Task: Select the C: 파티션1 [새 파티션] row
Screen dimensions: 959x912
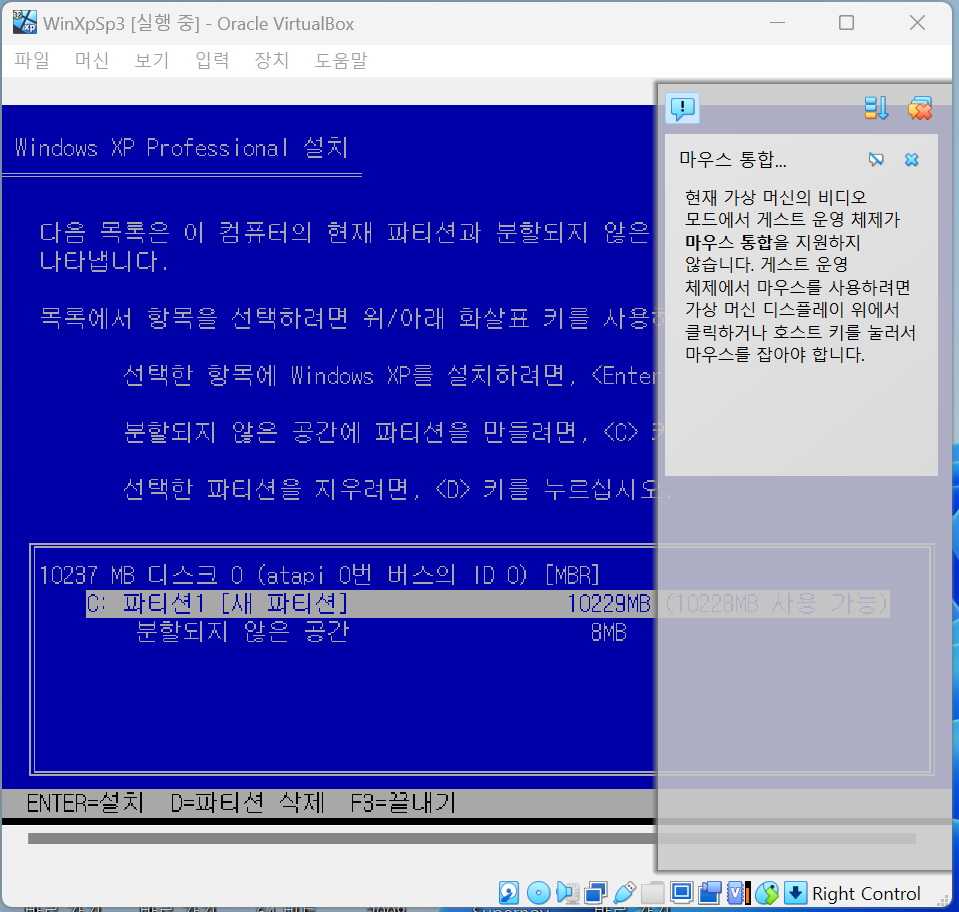Action: pos(487,604)
